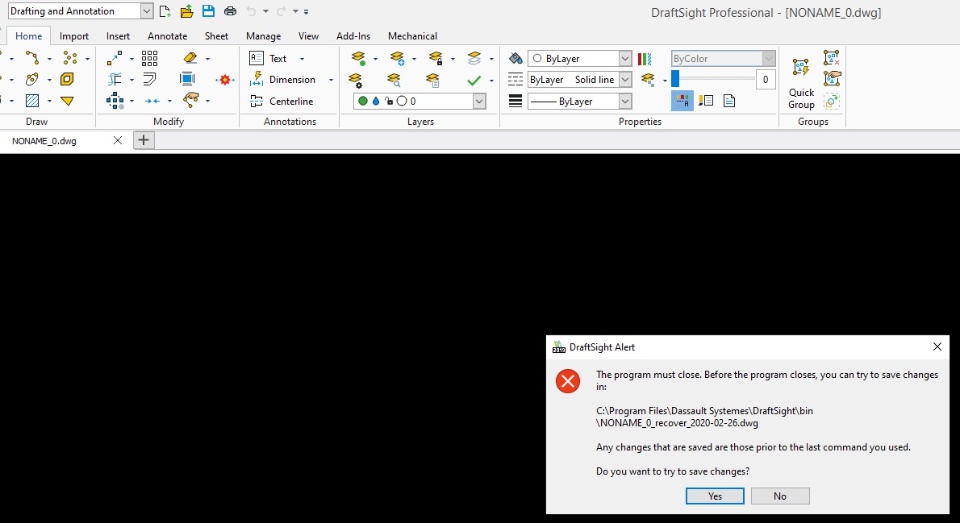Open the Annotate ribbon tab
The width and height of the screenshot is (960, 523).
(x=167, y=36)
